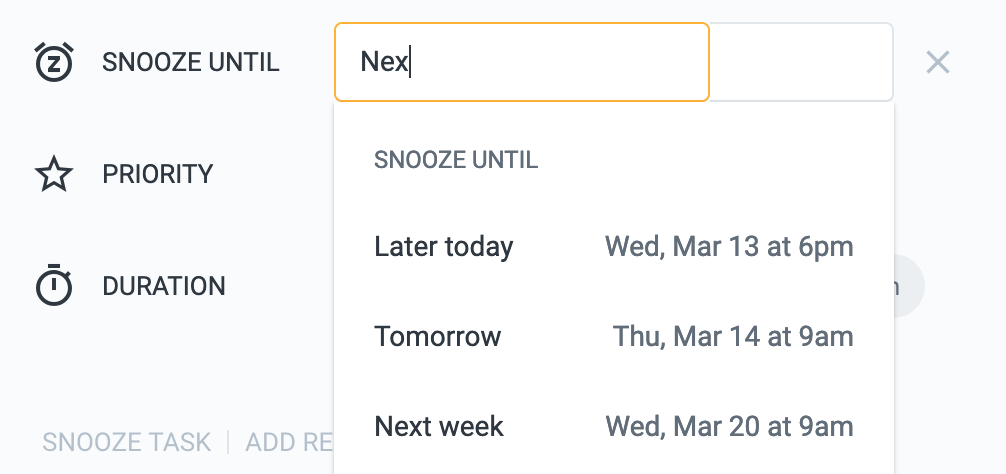Click the "Wed, Mar 13 at 6pm" date

click(x=729, y=247)
